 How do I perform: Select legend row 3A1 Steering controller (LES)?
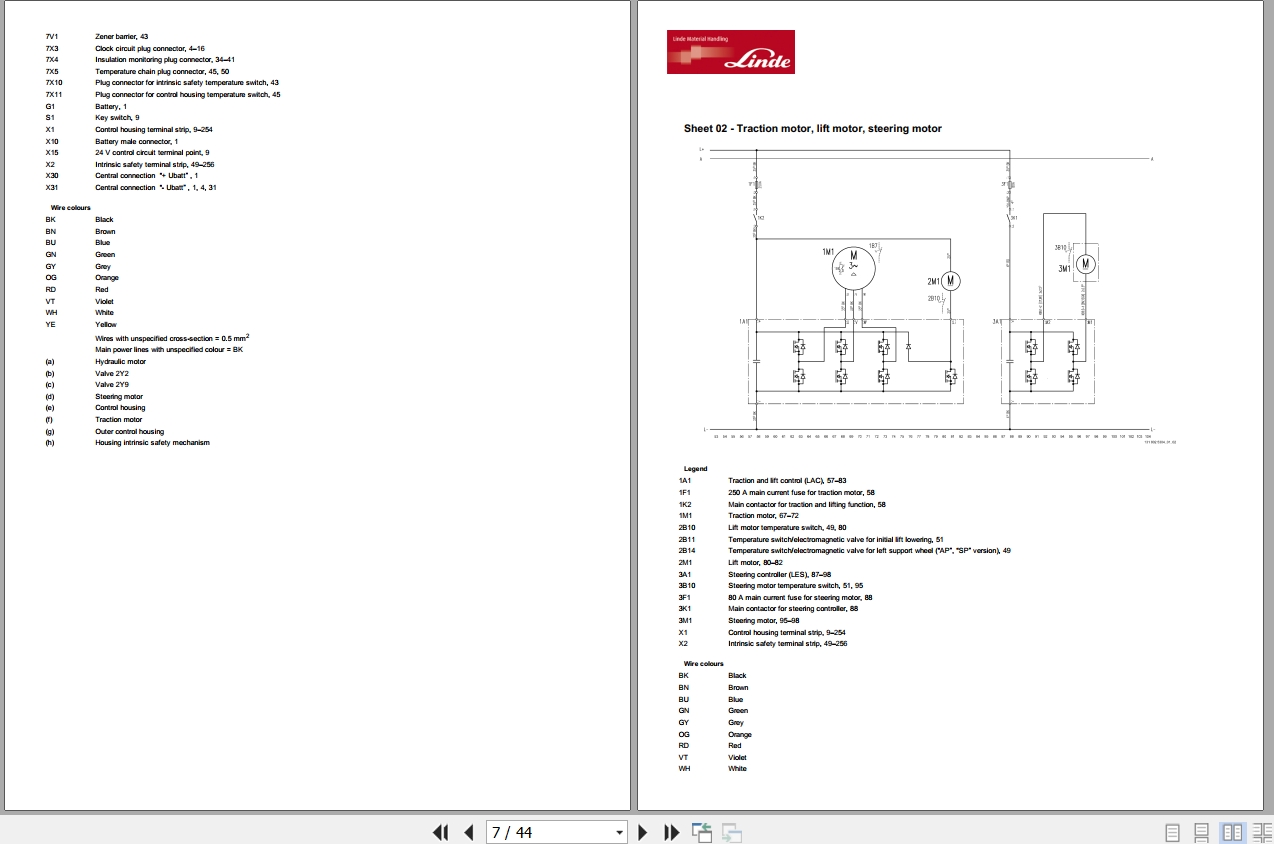[x=754, y=574]
